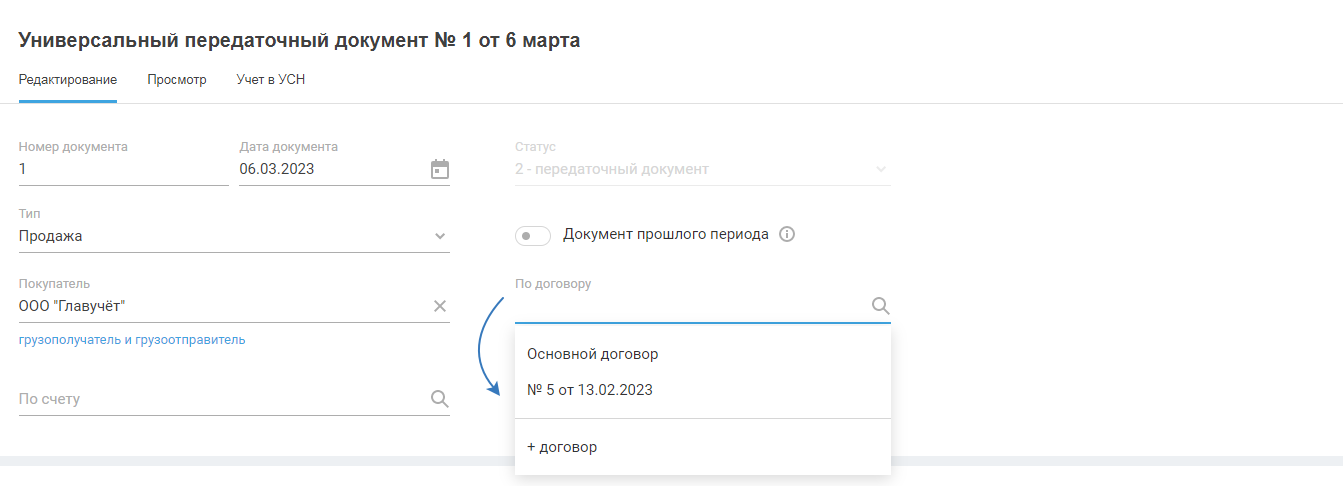Open the calendar date picker icon

440,169
